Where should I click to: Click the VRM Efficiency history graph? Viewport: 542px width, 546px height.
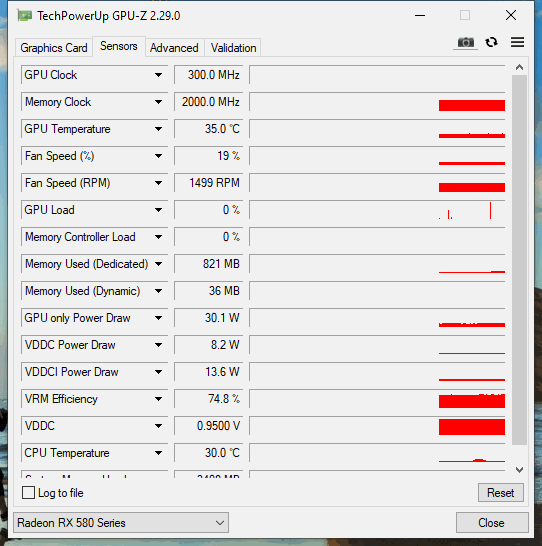pos(377,399)
